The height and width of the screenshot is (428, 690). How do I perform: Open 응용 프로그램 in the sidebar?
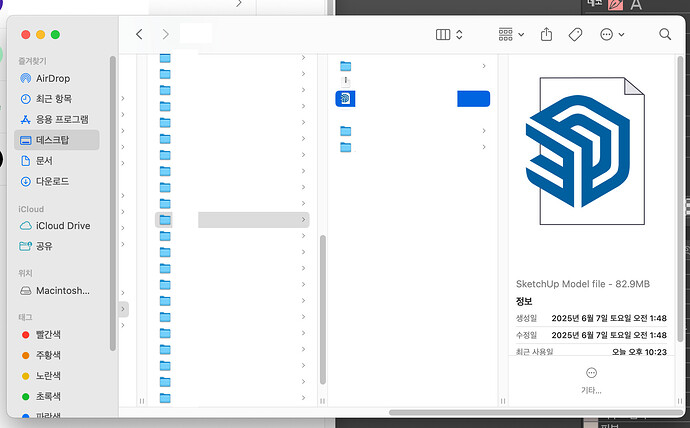point(54,119)
